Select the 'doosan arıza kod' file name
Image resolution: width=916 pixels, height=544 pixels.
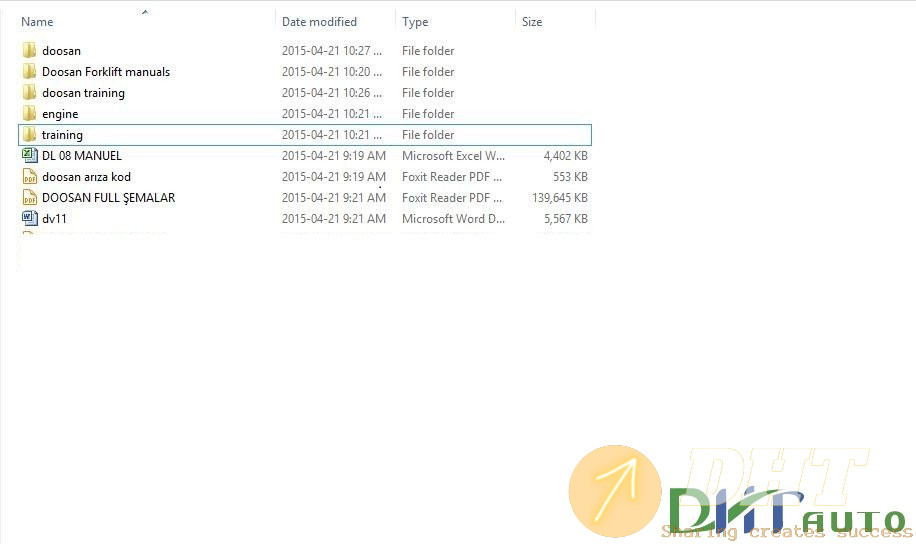[86, 177]
